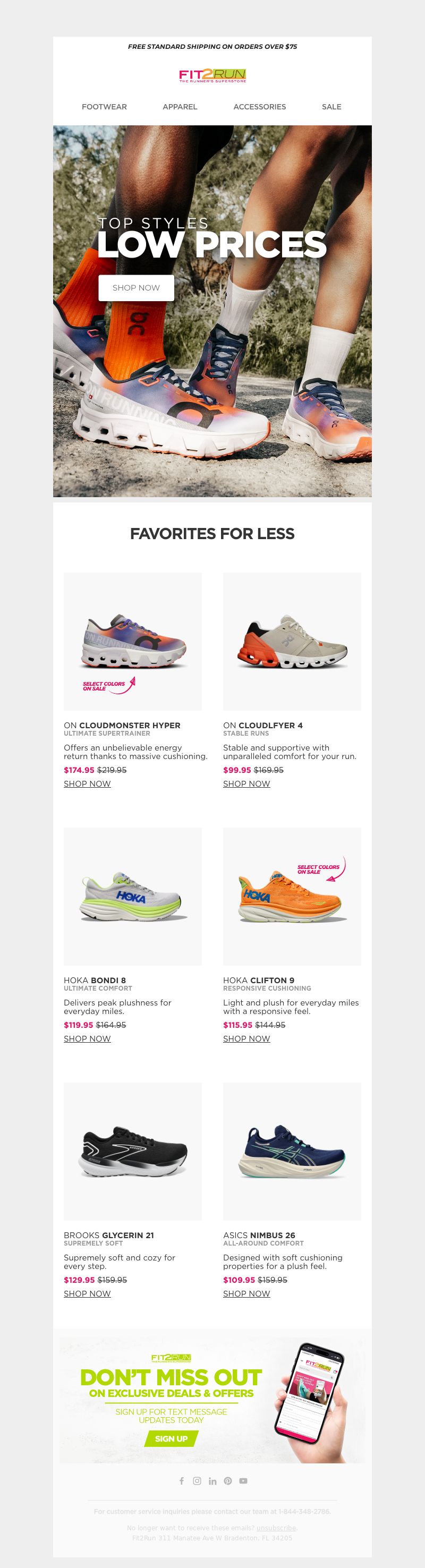The image size is (425, 1568).
Task: Open the Facebook social icon
Action: tap(182, 1480)
